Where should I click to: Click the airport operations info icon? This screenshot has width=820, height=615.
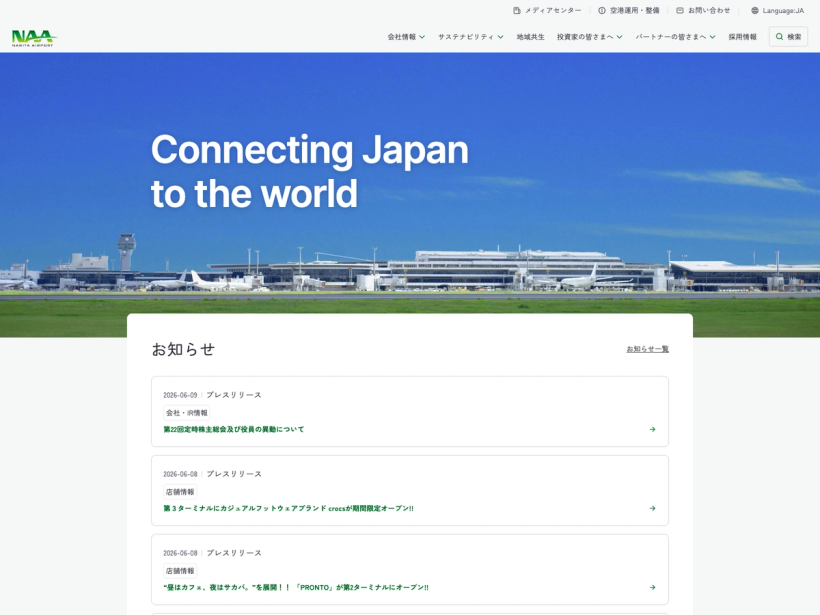pyautogui.click(x=602, y=10)
